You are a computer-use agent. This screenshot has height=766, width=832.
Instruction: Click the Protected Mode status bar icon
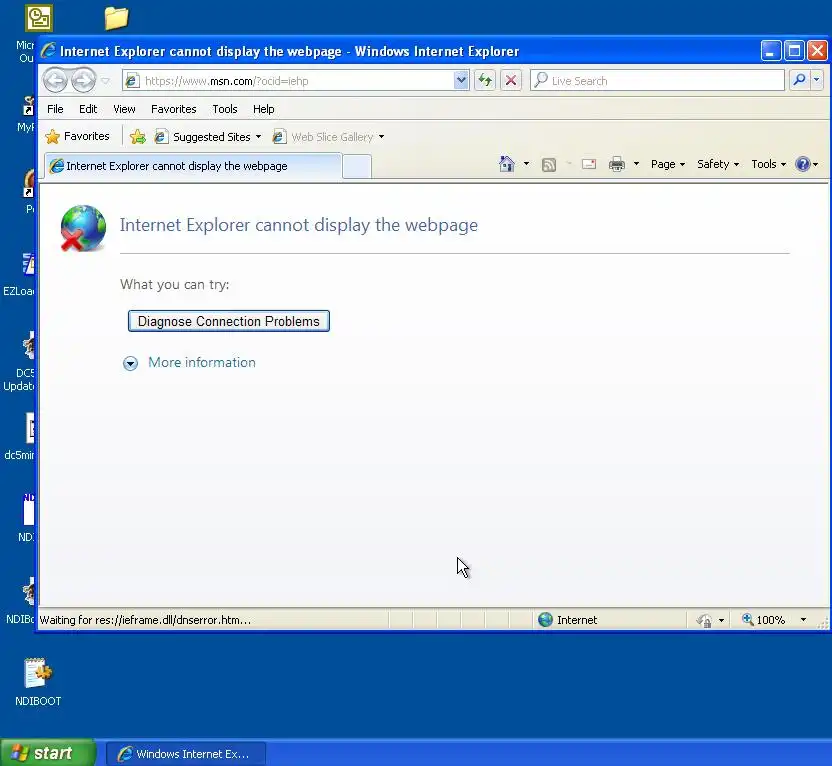click(705, 620)
